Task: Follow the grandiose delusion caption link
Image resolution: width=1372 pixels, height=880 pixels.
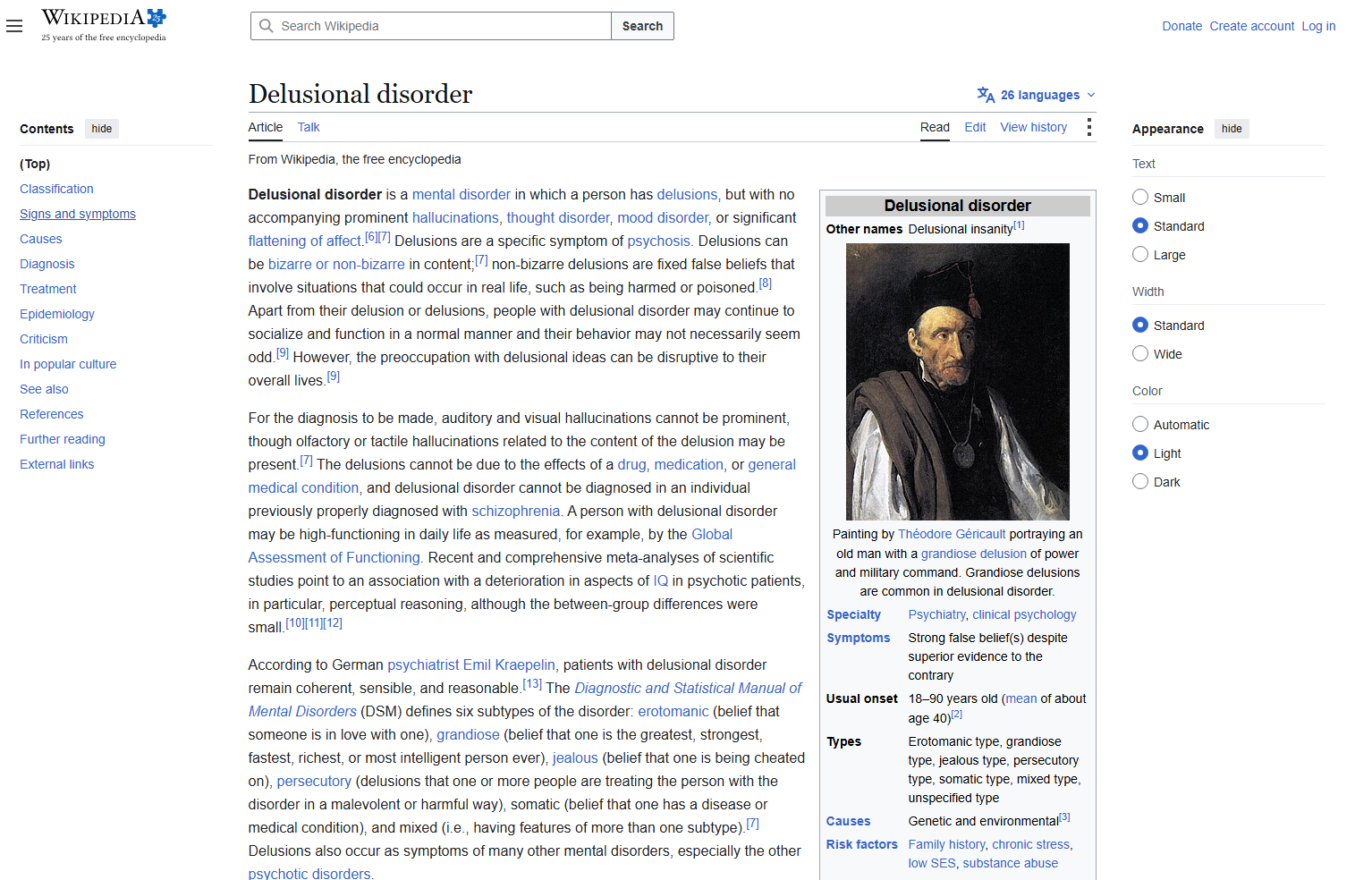Action: [974, 554]
